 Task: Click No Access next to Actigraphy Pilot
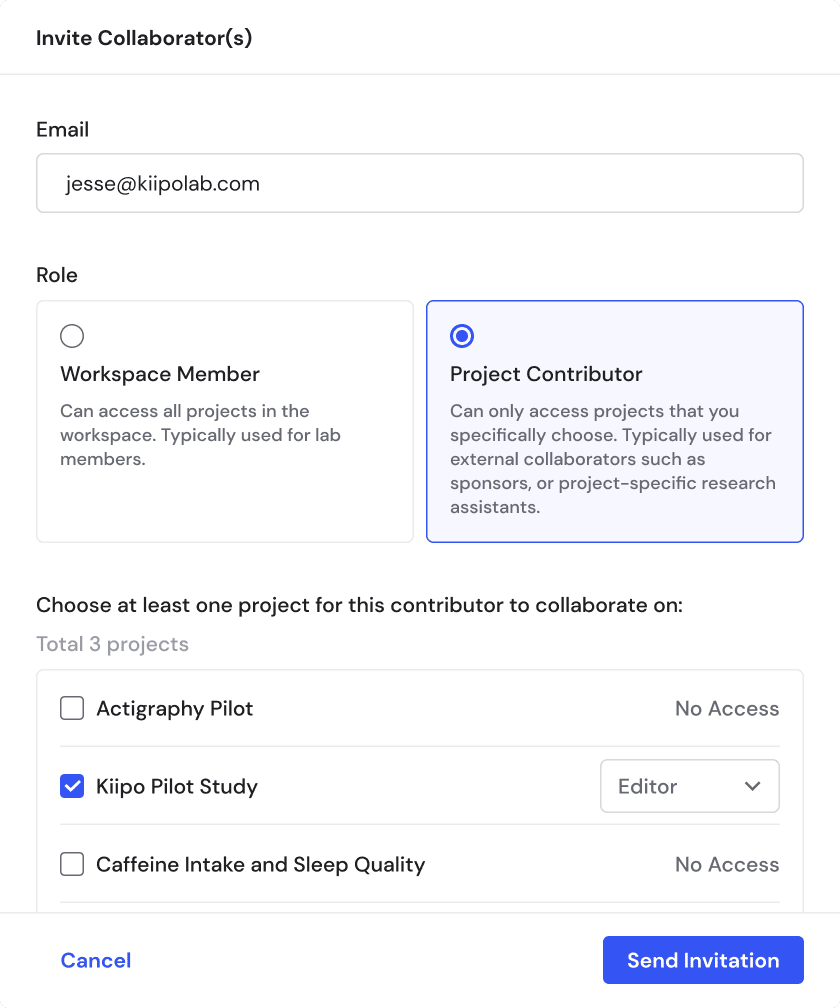pos(727,708)
